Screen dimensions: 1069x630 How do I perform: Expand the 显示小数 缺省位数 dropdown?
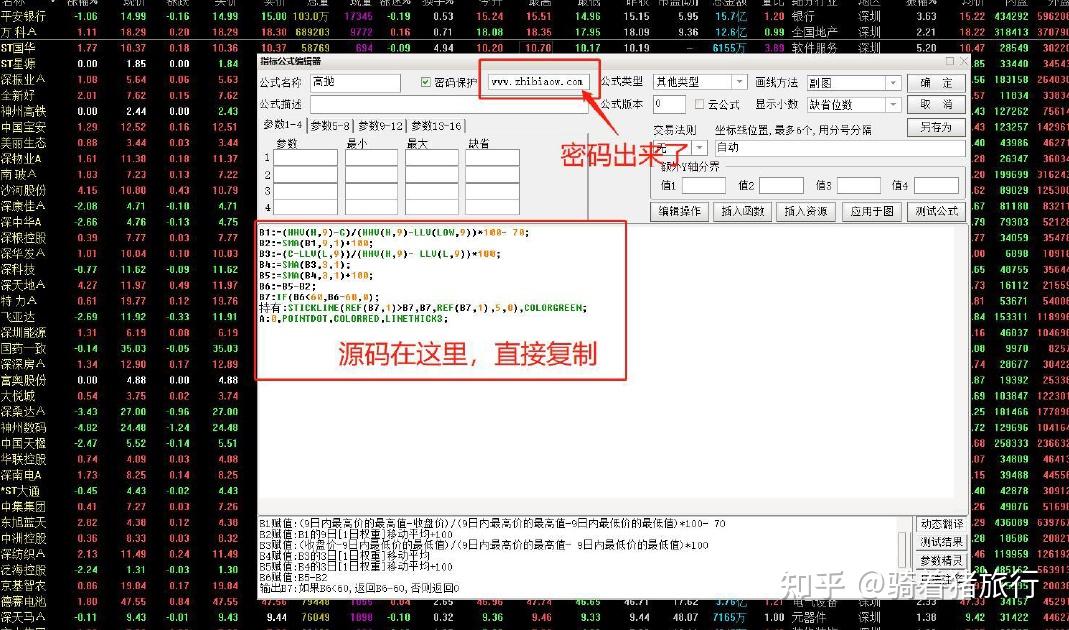tap(893, 103)
